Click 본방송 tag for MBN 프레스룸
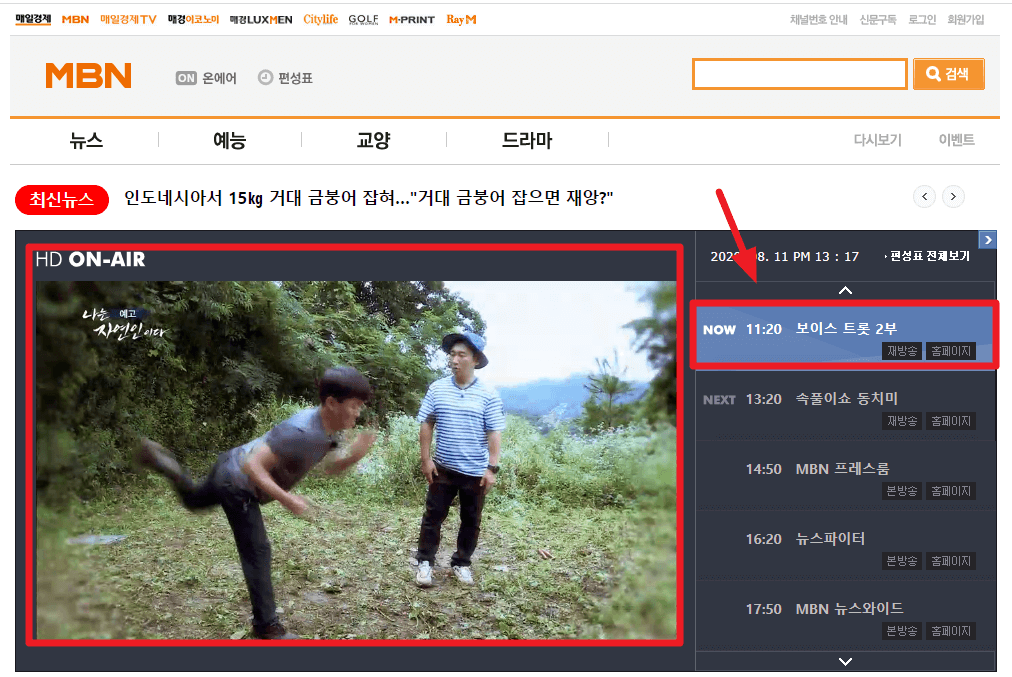This screenshot has width=1012, height=677. pyautogui.click(x=902, y=491)
